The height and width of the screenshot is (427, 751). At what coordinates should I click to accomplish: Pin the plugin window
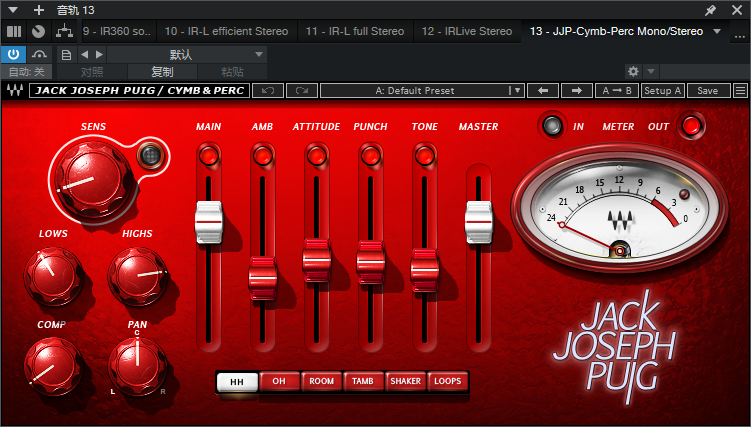pyautogui.click(x=710, y=10)
